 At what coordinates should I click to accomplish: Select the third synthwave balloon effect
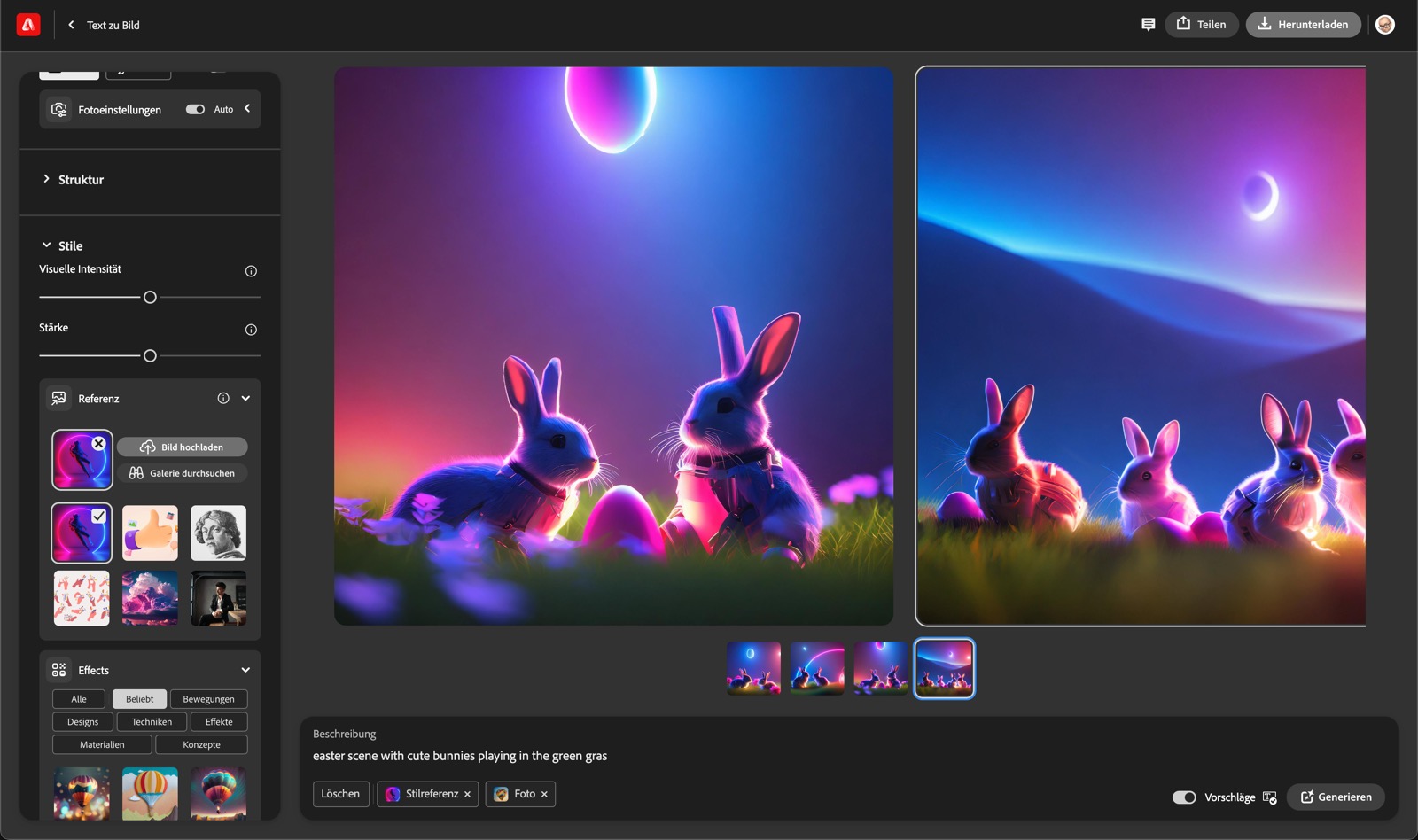point(218,793)
